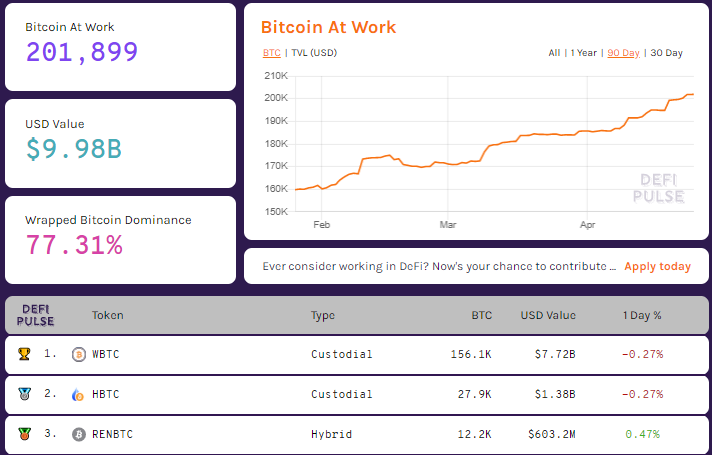This screenshot has height=455, width=712.
Task: Switch chart unit to TVL (USD)
Action: click(x=313, y=53)
